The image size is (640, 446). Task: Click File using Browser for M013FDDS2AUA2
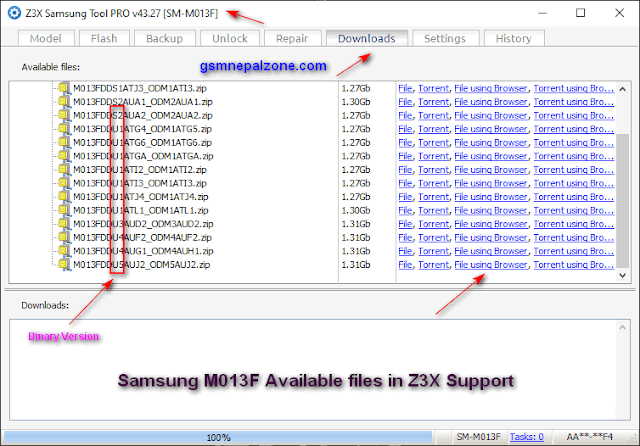point(491,115)
